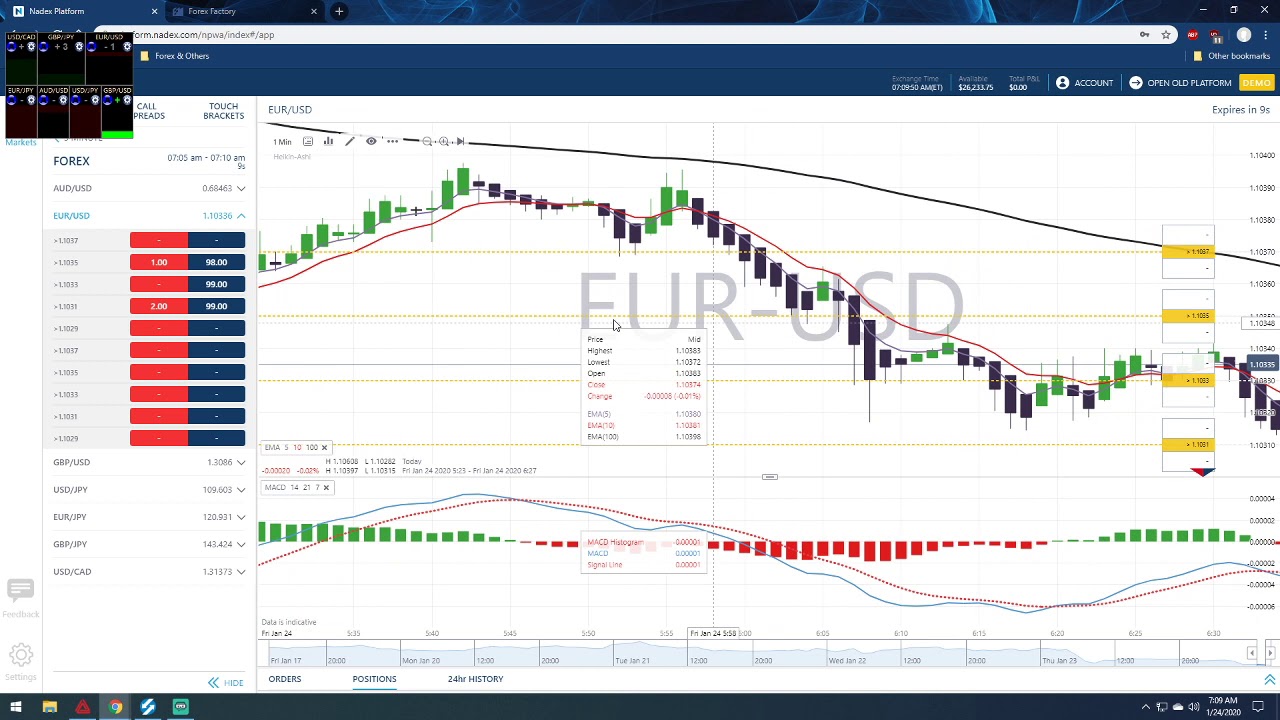Screen dimensions: 1280x720
Task: Open the volume control in system tray
Action: point(1193,707)
